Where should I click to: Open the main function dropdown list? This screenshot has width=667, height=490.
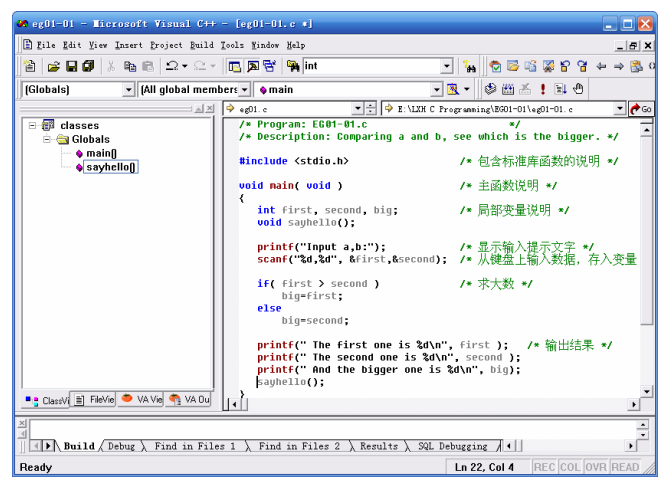pos(437,90)
